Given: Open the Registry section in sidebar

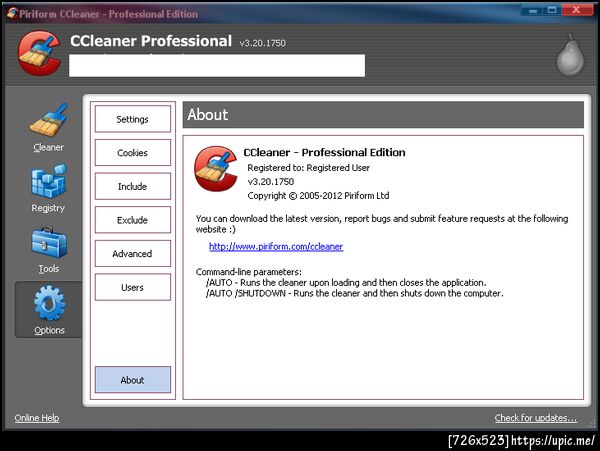Looking at the screenshot, I should (x=48, y=188).
